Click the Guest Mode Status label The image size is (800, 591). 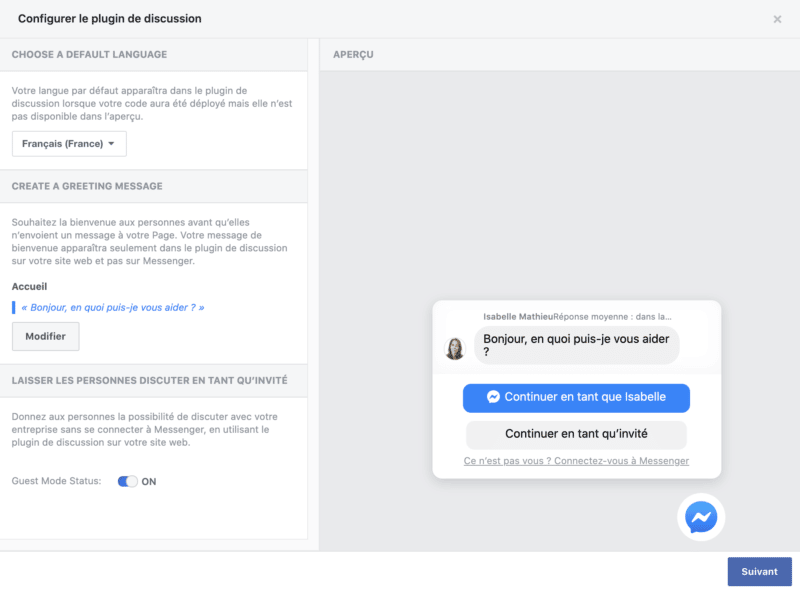click(x=56, y=481)
